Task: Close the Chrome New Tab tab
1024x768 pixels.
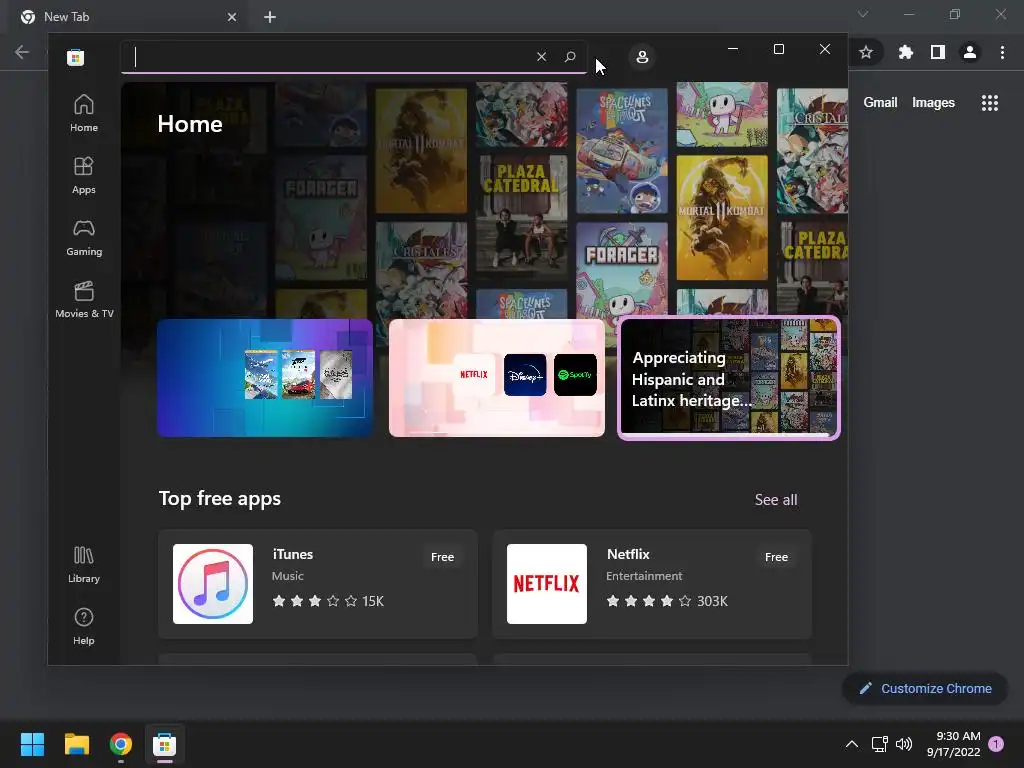Action: click(232, 17)
